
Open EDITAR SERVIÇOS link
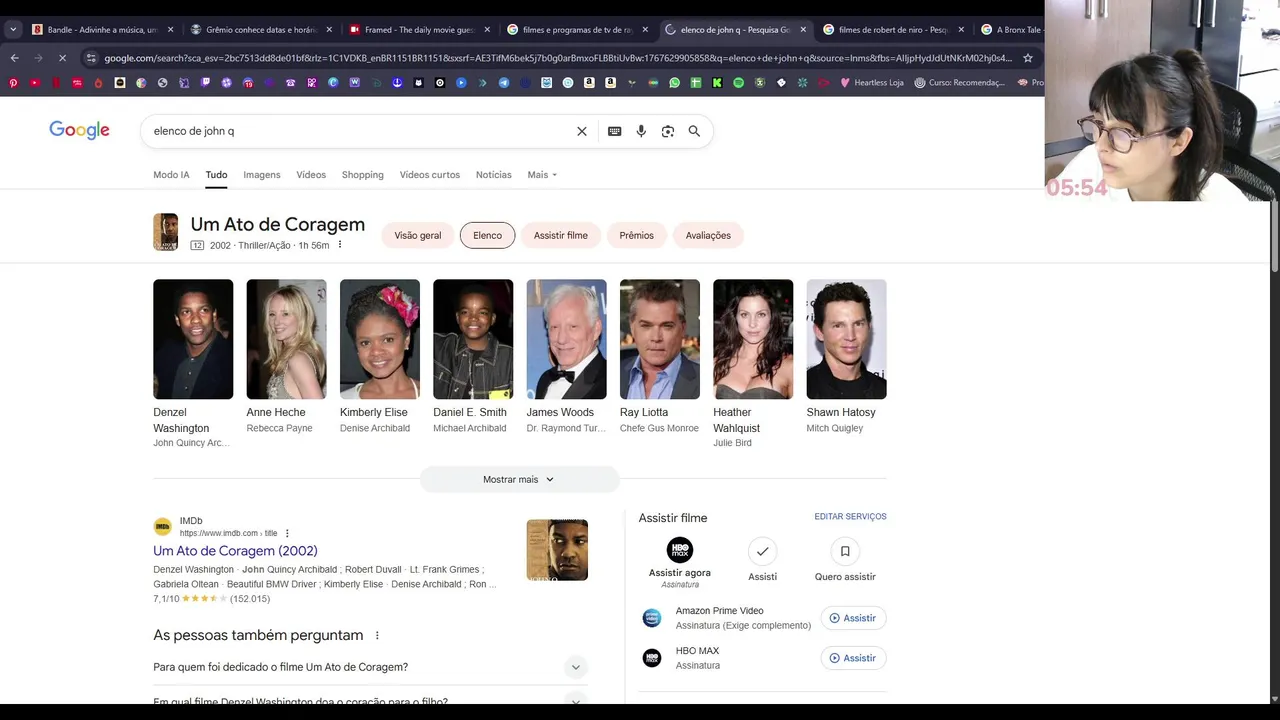(x=850, y=517)
